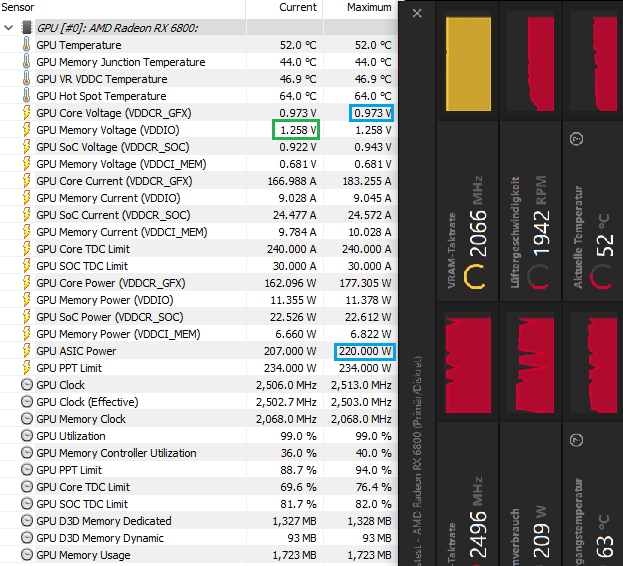623x566 pixels.
Task: Click clock icon for GPU Clock row
Action: point(27,385)
